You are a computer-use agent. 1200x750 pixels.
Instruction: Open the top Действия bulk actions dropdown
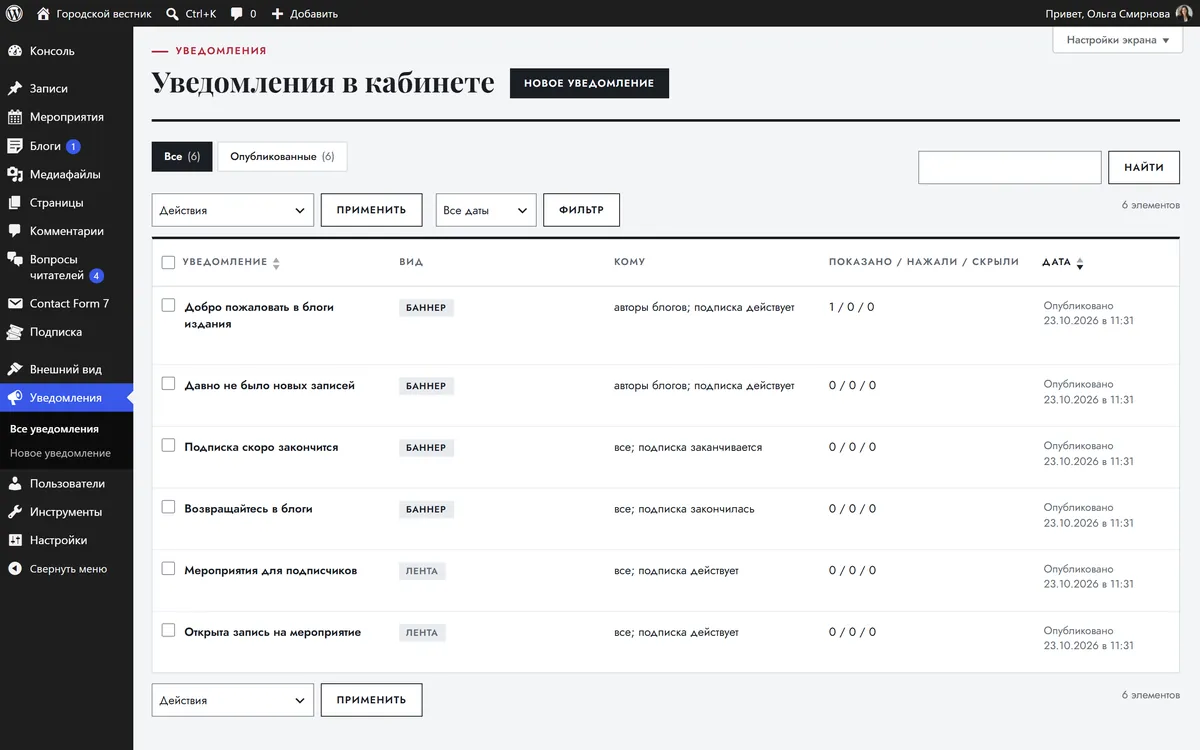233,210
